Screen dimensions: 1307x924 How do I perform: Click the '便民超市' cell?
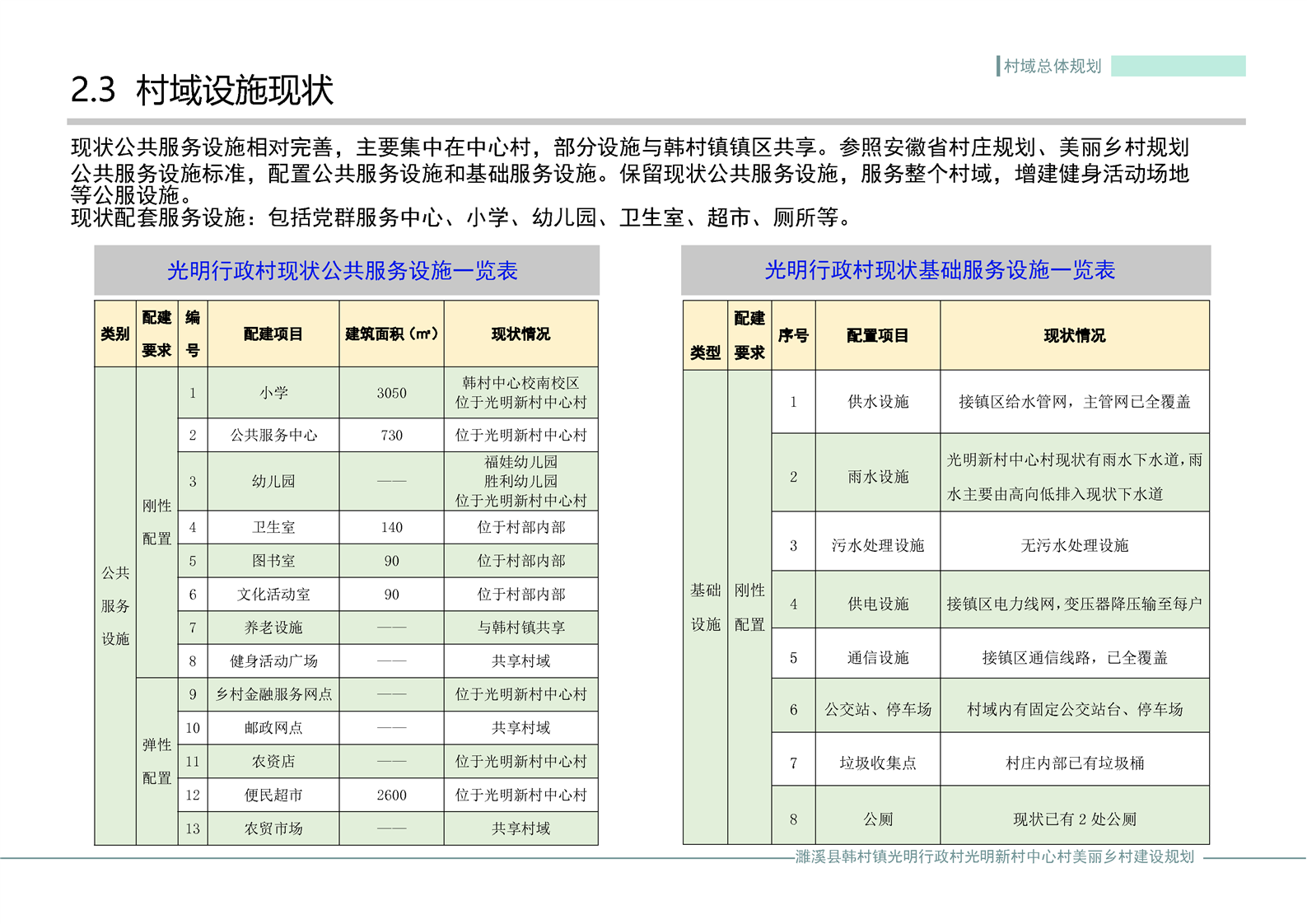(273, 795)
